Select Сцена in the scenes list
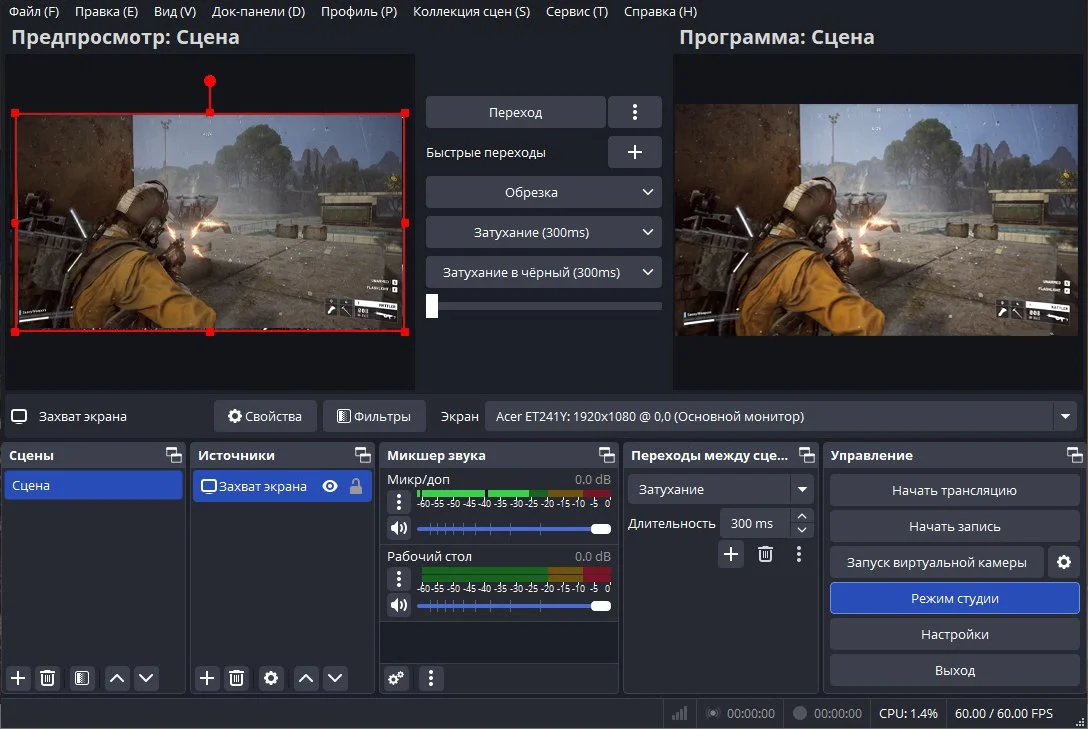This screenshot has height=729, width=1088. (x=93, y=486)
